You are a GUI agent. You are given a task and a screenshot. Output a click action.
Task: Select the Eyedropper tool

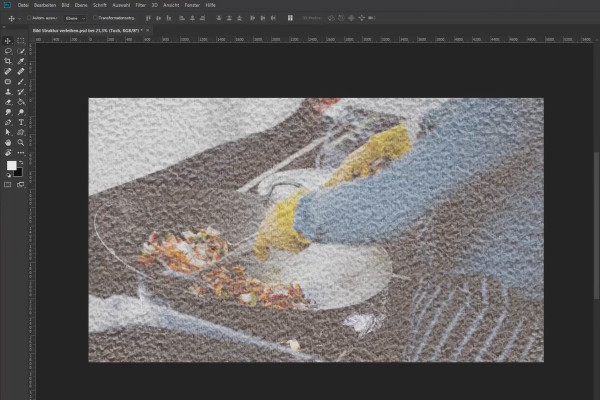click(x=21, y=61)
